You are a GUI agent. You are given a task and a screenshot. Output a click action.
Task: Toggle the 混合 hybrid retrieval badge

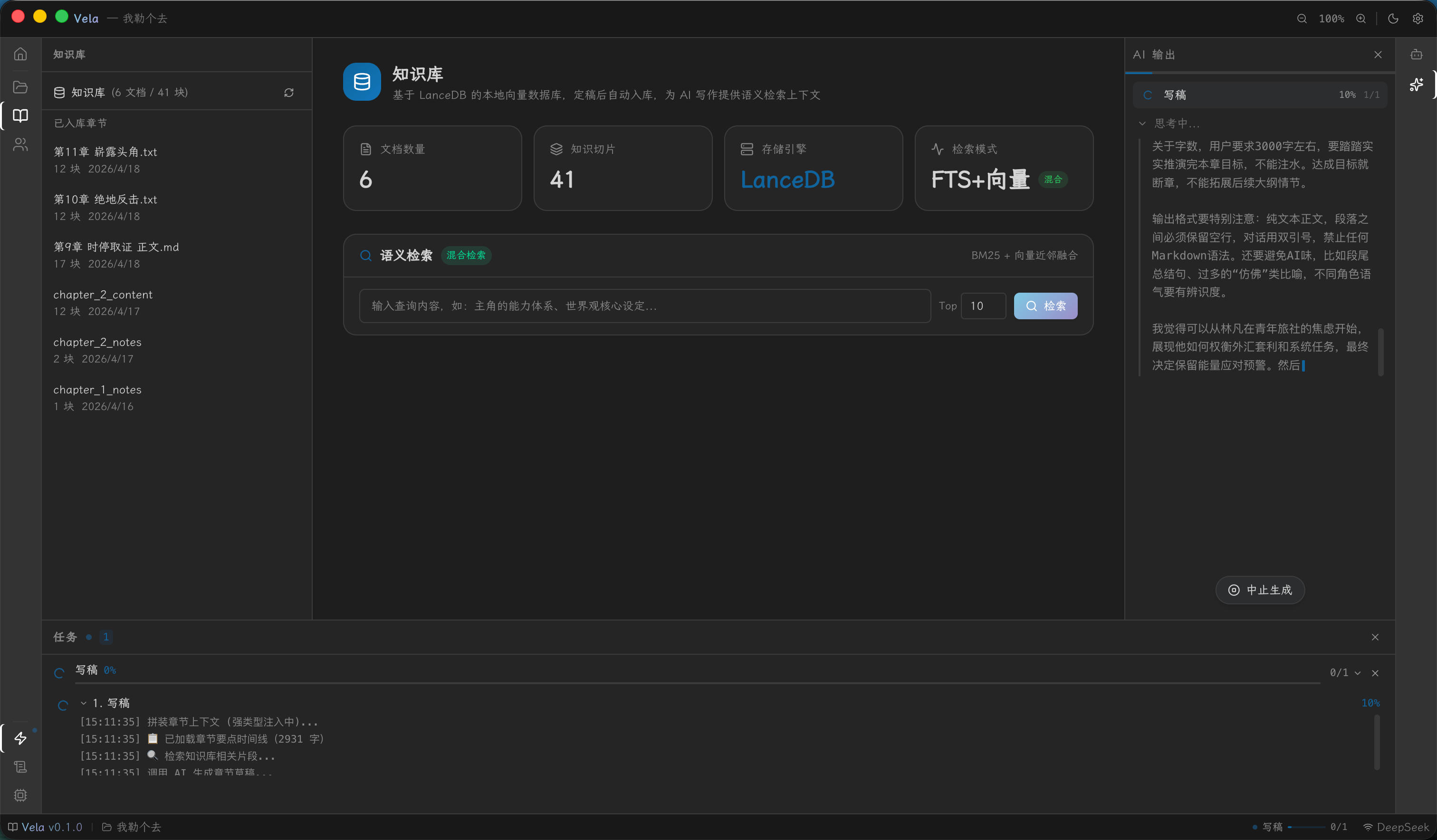pyautogui.click(x=1053, y=179)
